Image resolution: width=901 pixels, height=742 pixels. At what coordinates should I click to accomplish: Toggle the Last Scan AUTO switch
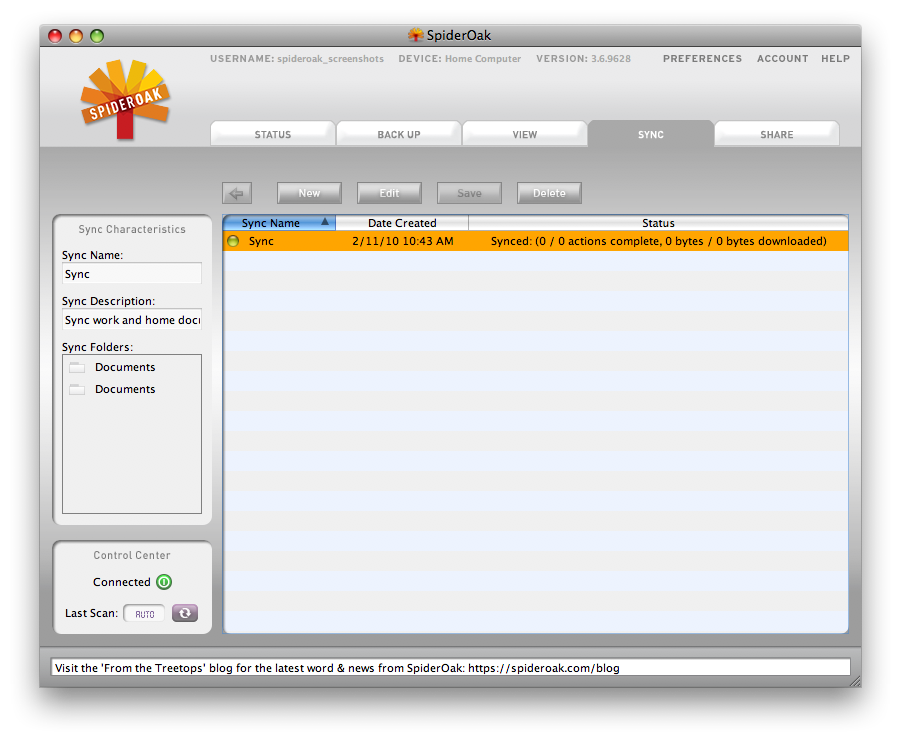[x=144, y=613]
